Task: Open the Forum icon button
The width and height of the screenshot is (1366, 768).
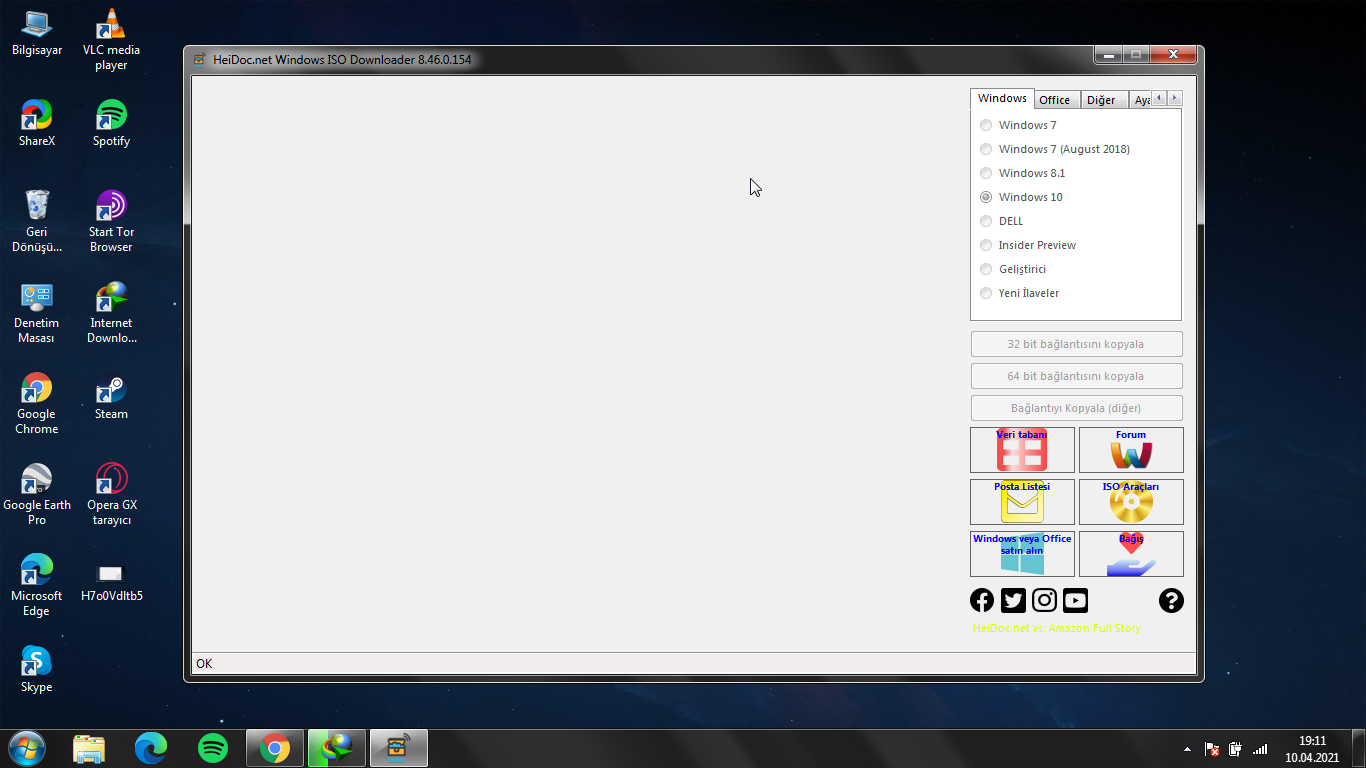Action: [1131, 450]
